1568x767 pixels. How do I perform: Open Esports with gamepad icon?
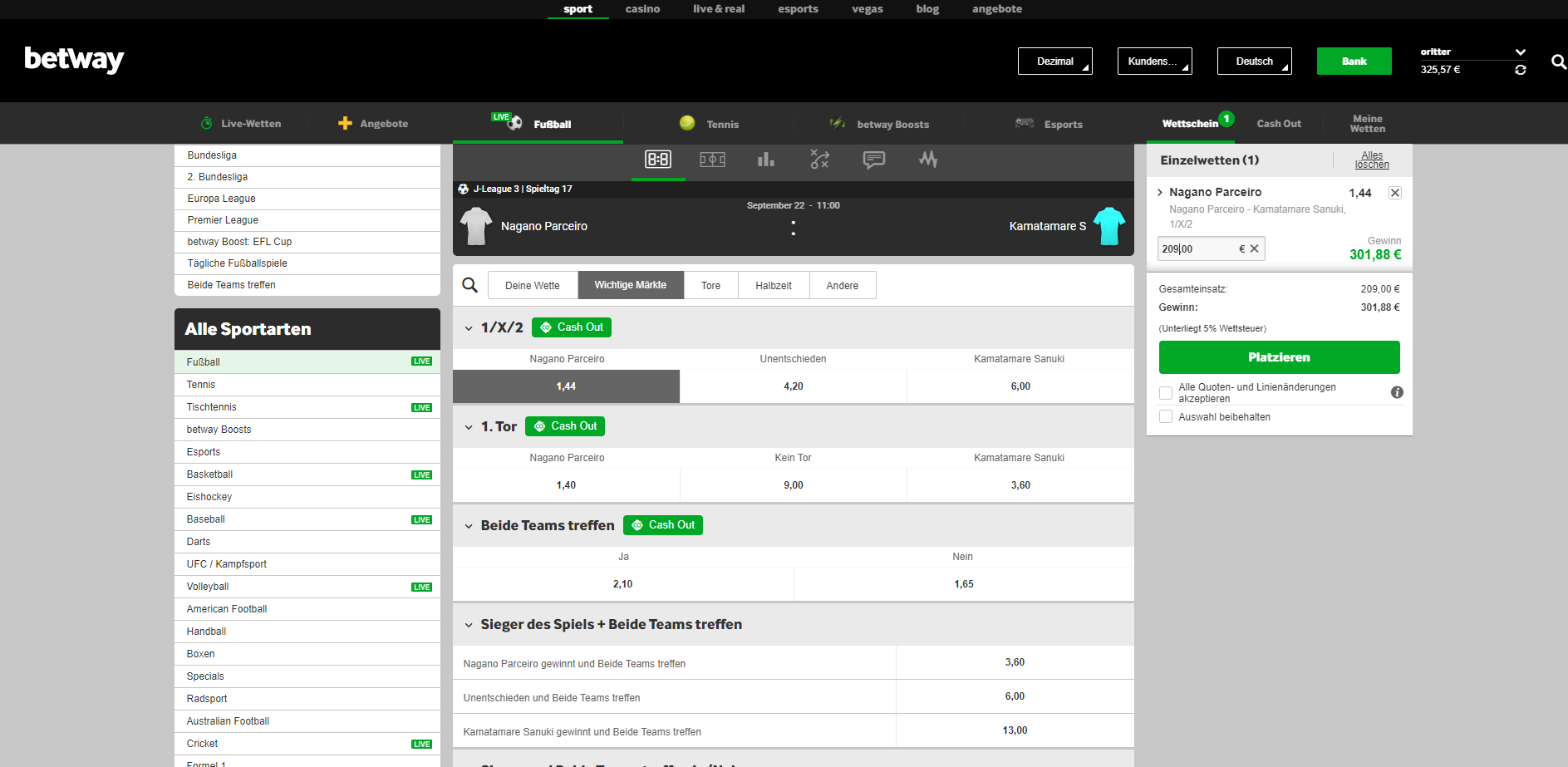1049,124
